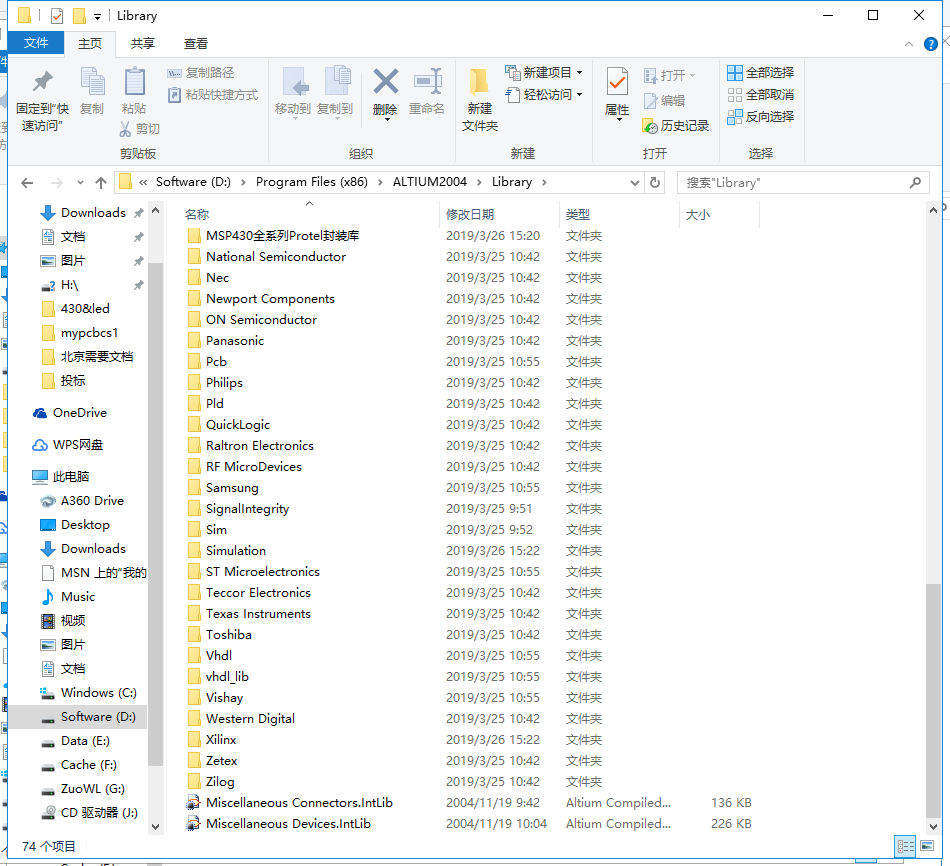Create a new folder with the 新建文件夹 icon

pos(479,82)
